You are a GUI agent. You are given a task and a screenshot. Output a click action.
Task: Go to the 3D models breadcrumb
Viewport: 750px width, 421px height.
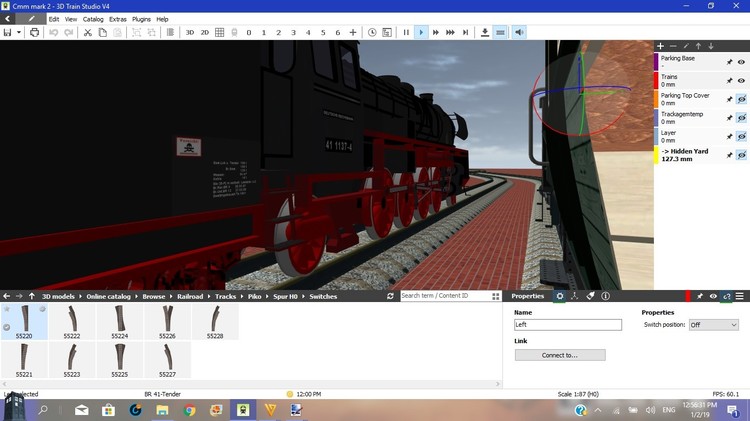coord(58,297)
